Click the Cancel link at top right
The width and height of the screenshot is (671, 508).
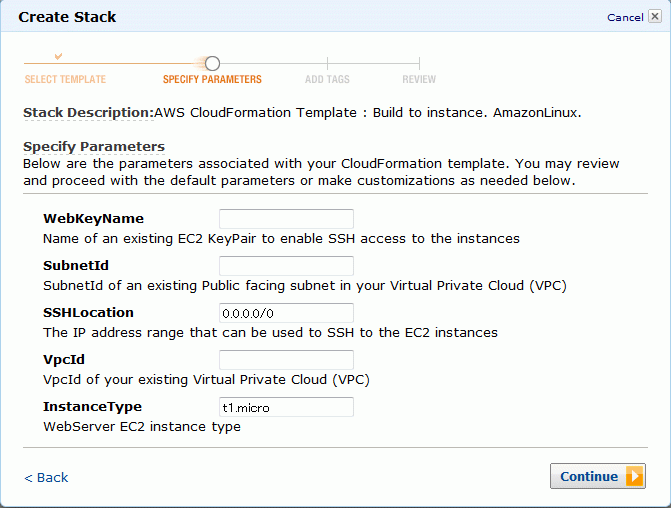point(625,18)
